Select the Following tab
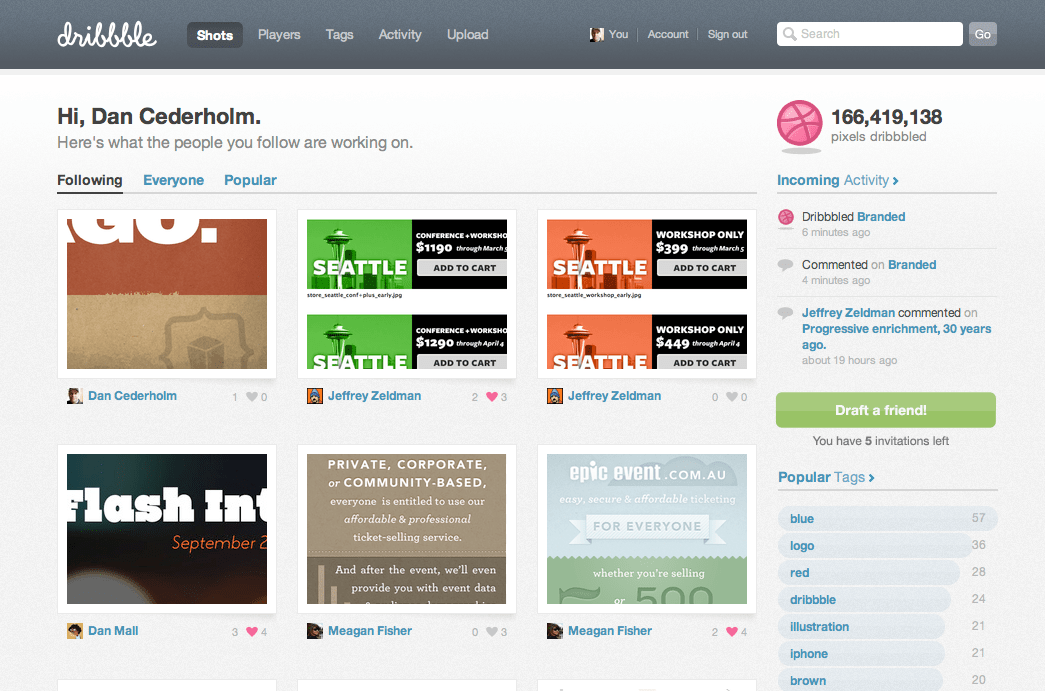This screenshot has width=1045, height=691. [90, 181]
